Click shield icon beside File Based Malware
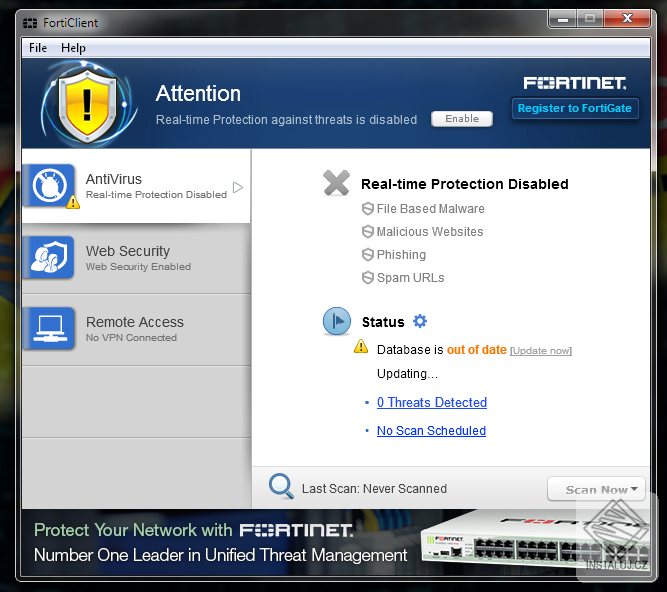 pos(368,209)
